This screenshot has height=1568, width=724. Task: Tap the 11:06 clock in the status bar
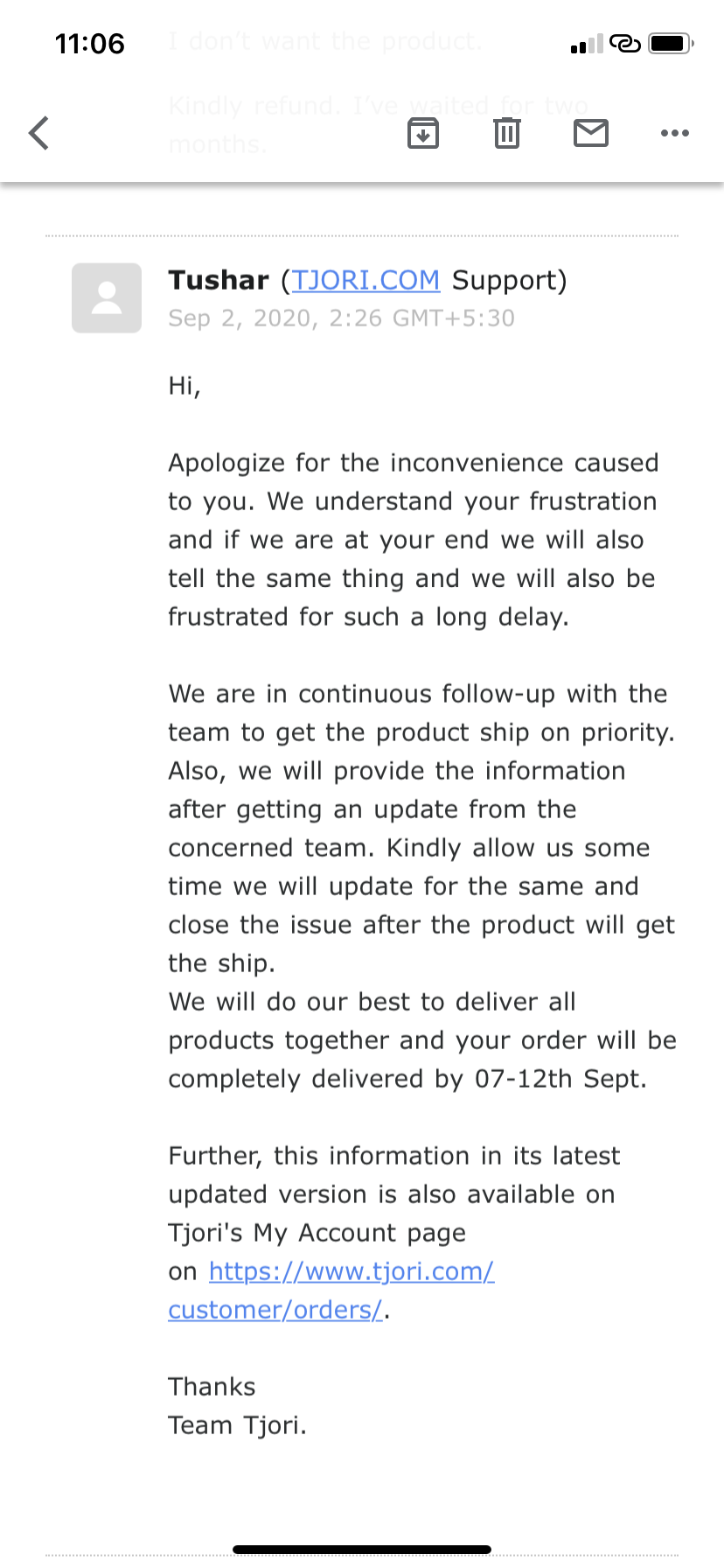click(89, 44)
